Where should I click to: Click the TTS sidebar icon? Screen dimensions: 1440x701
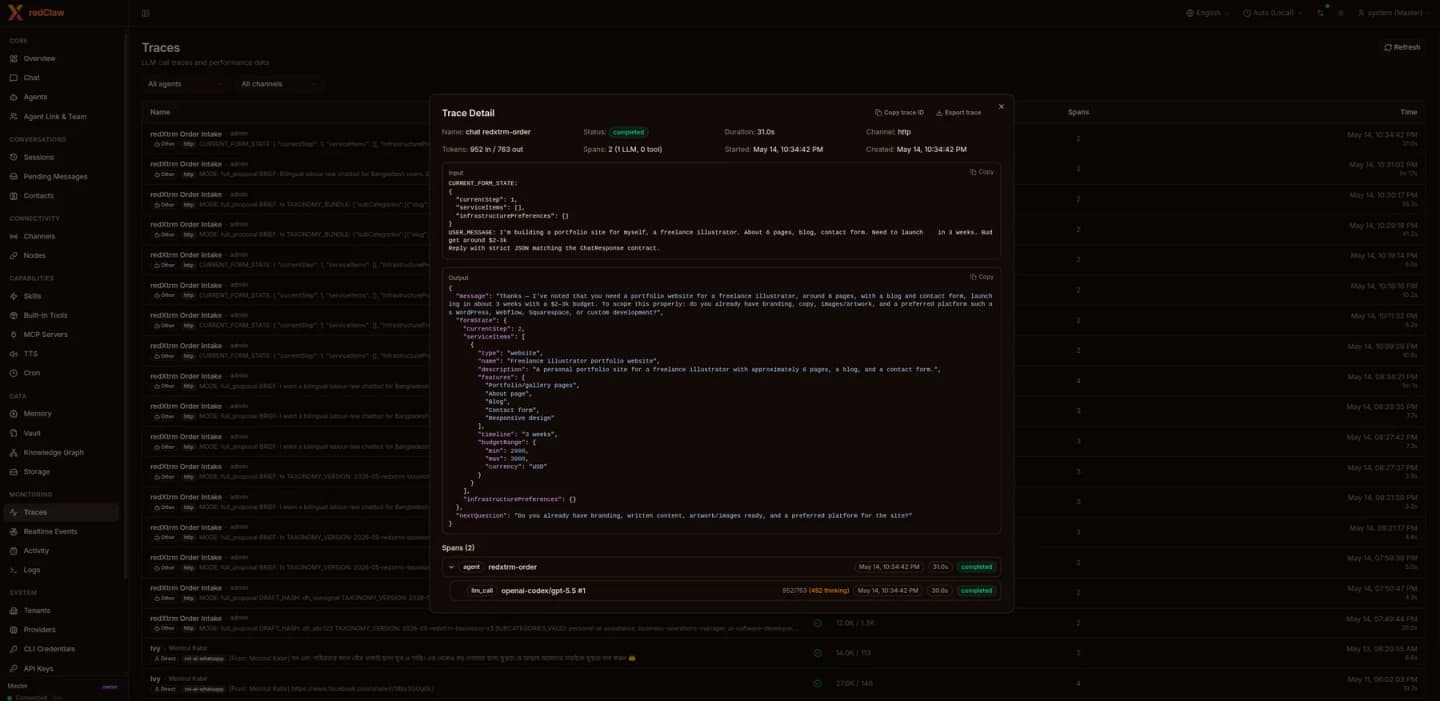point(14,354)
